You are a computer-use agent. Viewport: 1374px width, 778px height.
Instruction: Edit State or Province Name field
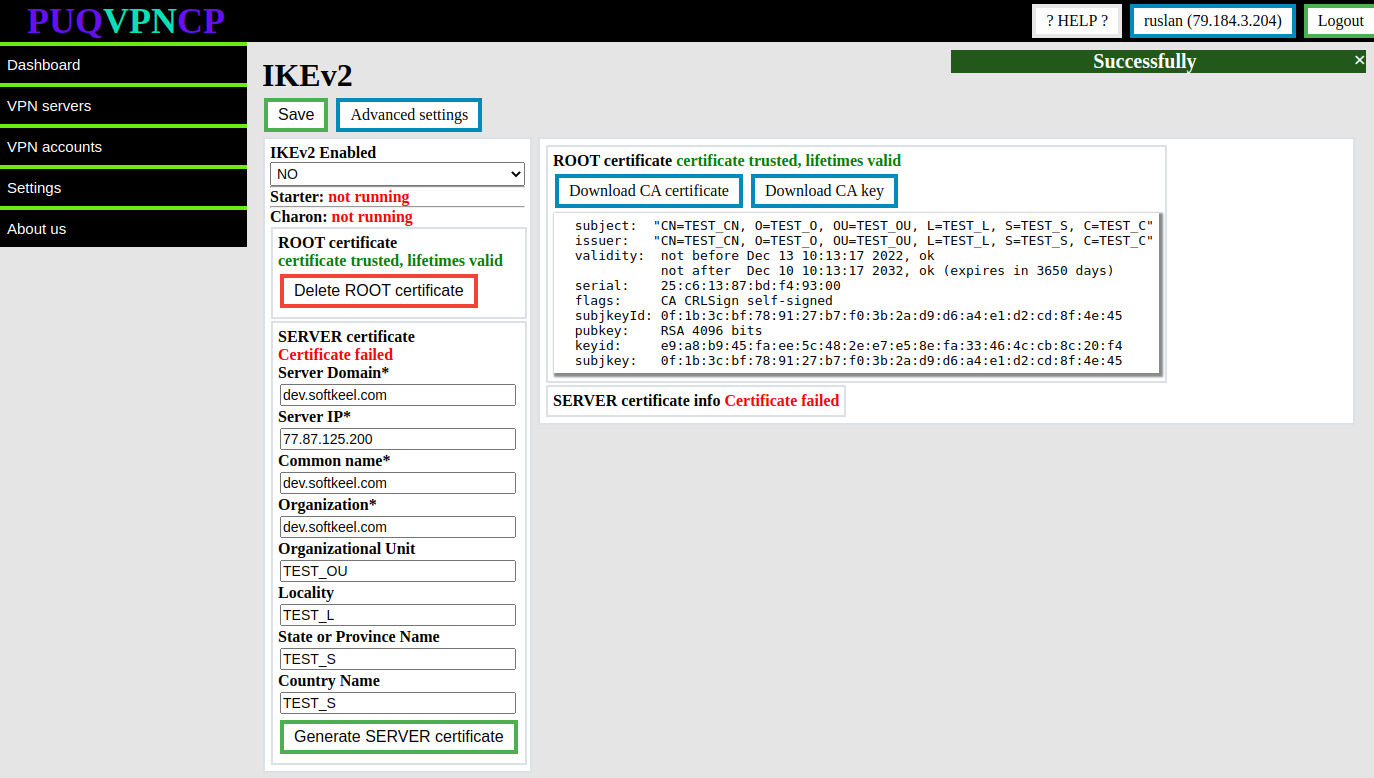point(397,659)
